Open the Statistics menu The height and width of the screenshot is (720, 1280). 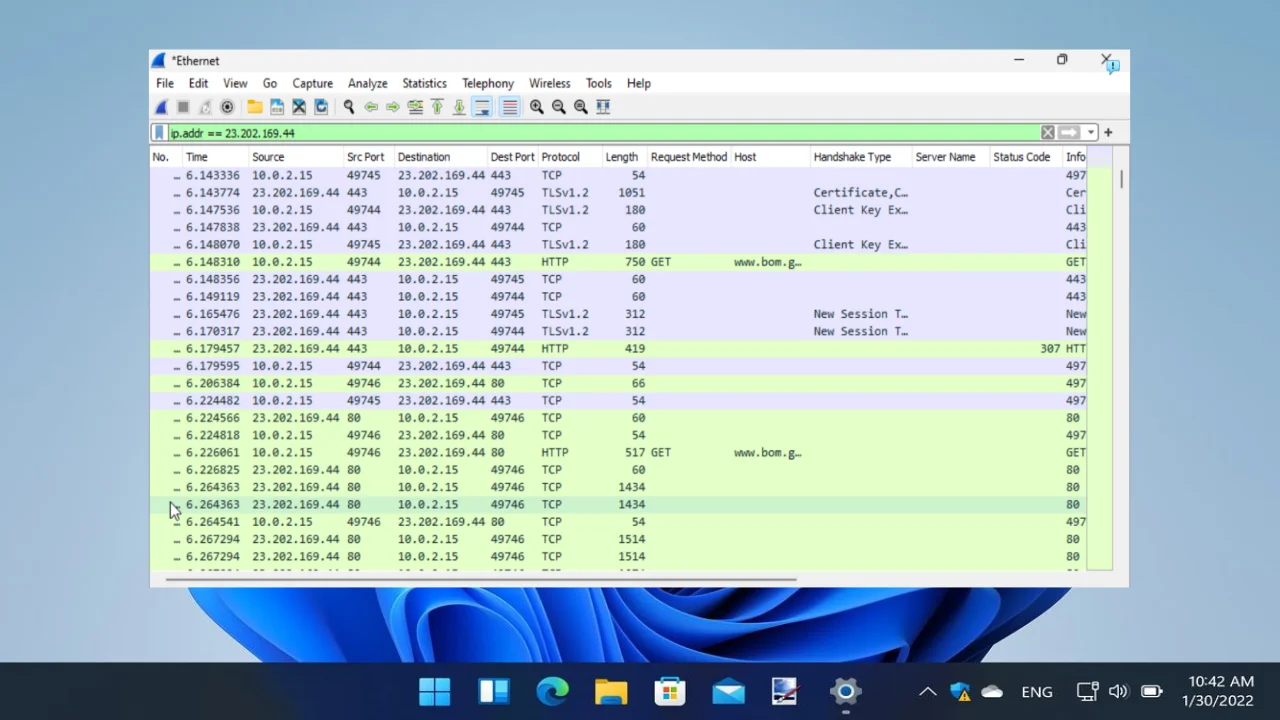[424, 83]
